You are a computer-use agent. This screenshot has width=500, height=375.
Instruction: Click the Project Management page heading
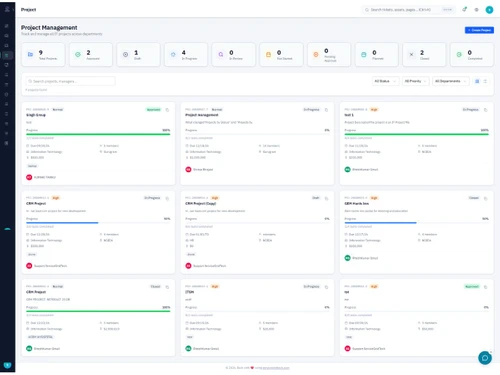[x=49, y=28]
